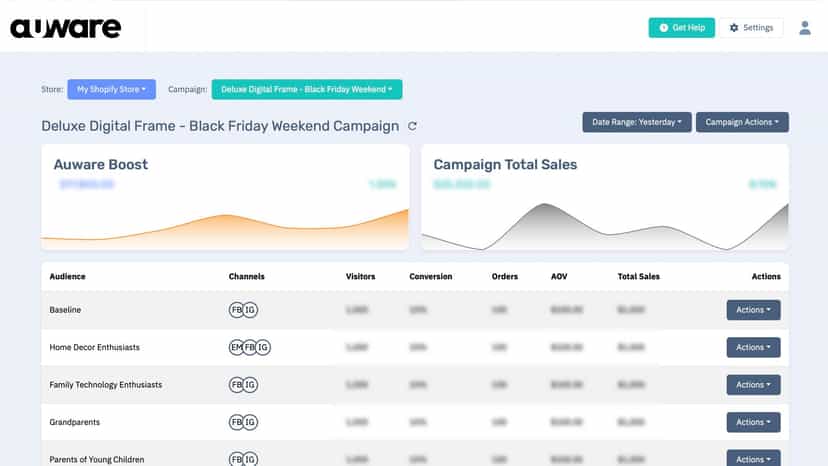
Task: Click EM channel icon for Home Decor Enthusiasts
Action: pos(236,347)
